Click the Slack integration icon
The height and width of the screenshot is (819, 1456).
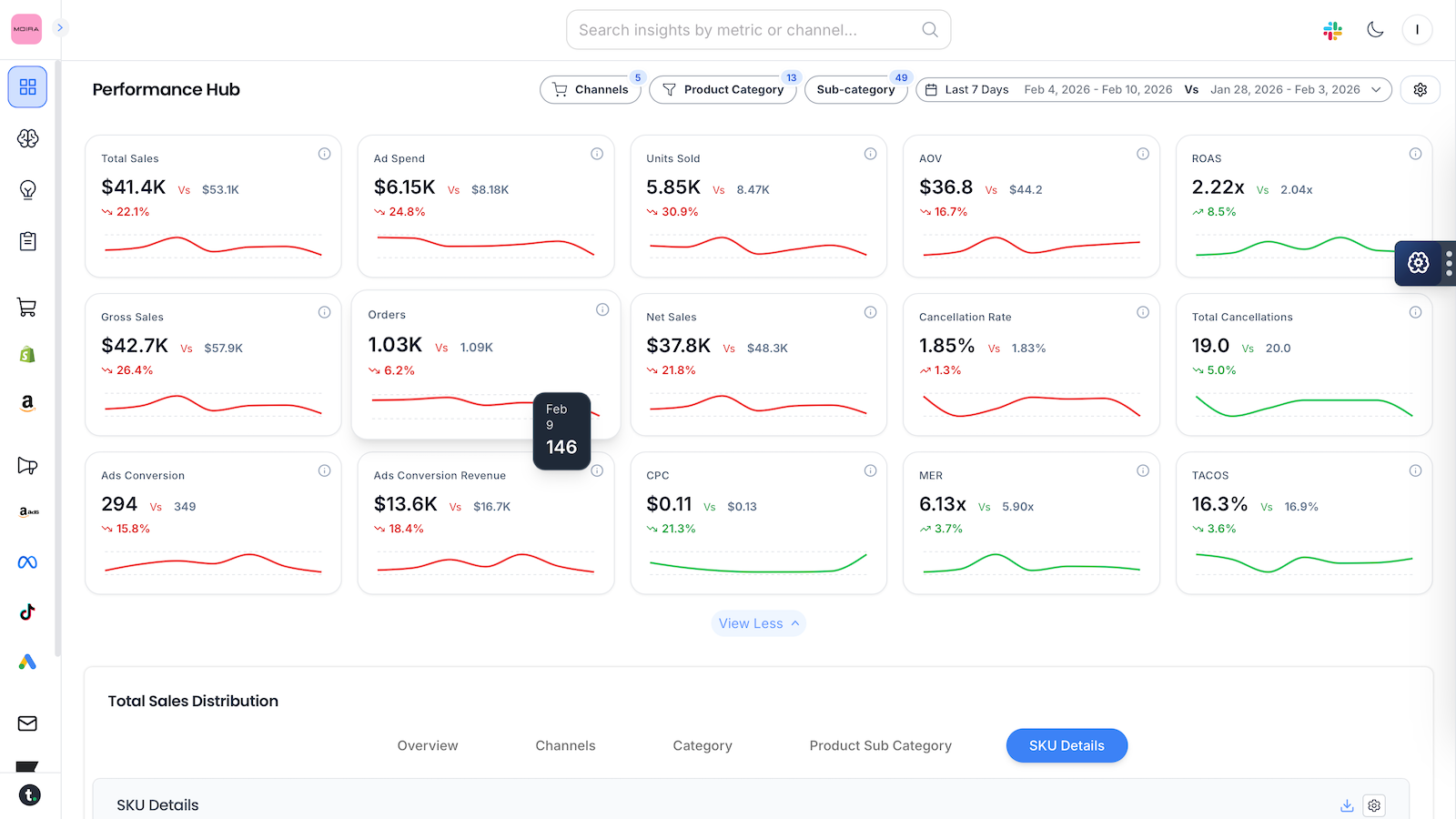(1331, 30)
